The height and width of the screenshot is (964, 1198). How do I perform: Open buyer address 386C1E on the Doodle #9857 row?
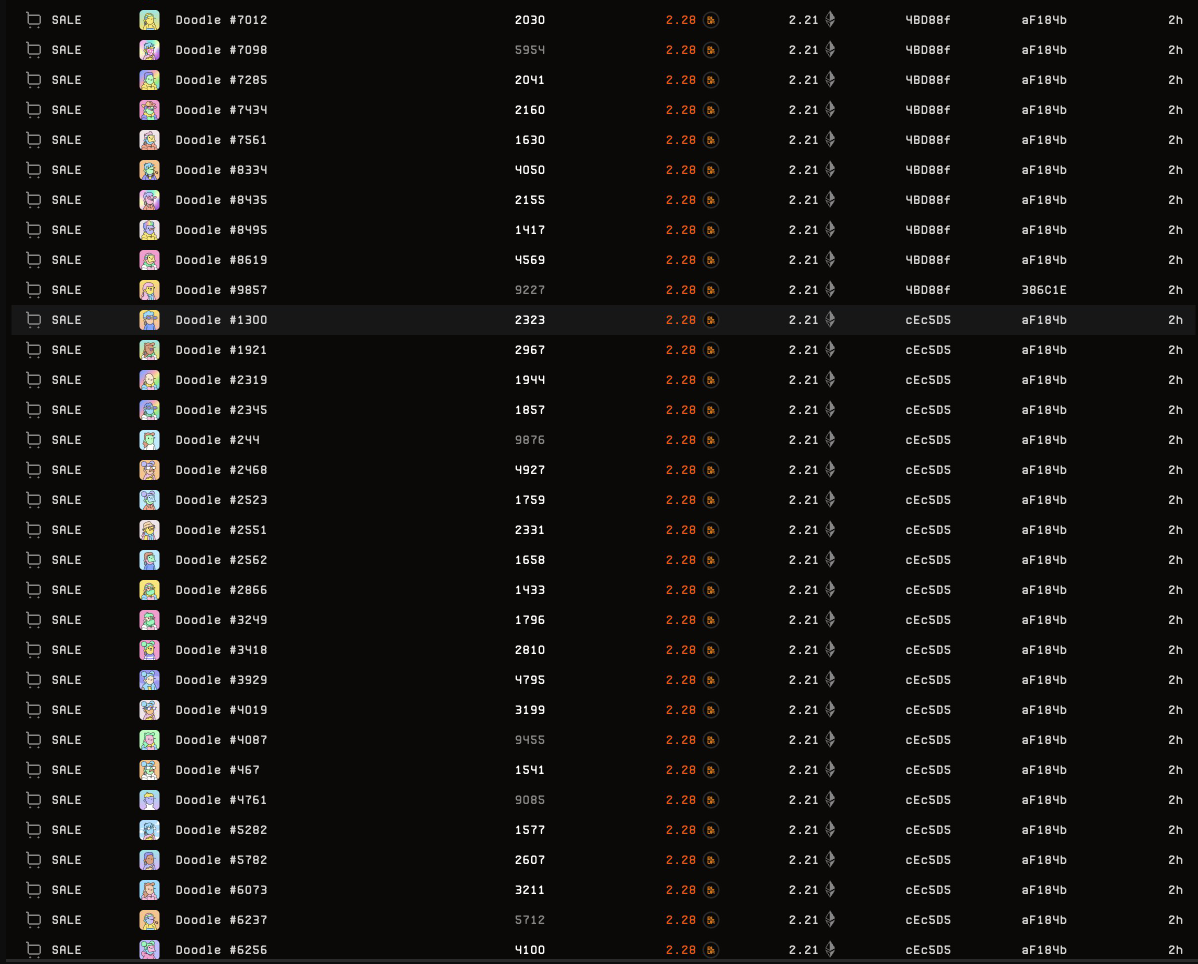[x=1044, y=290]
